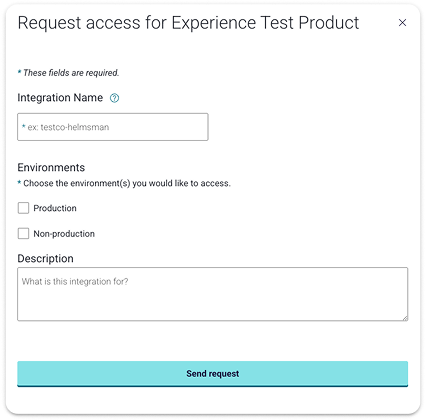Screen dimensions: 426x420
Task: Open the Integration Name help tooltip icon
Action: (x=114, y=98)
